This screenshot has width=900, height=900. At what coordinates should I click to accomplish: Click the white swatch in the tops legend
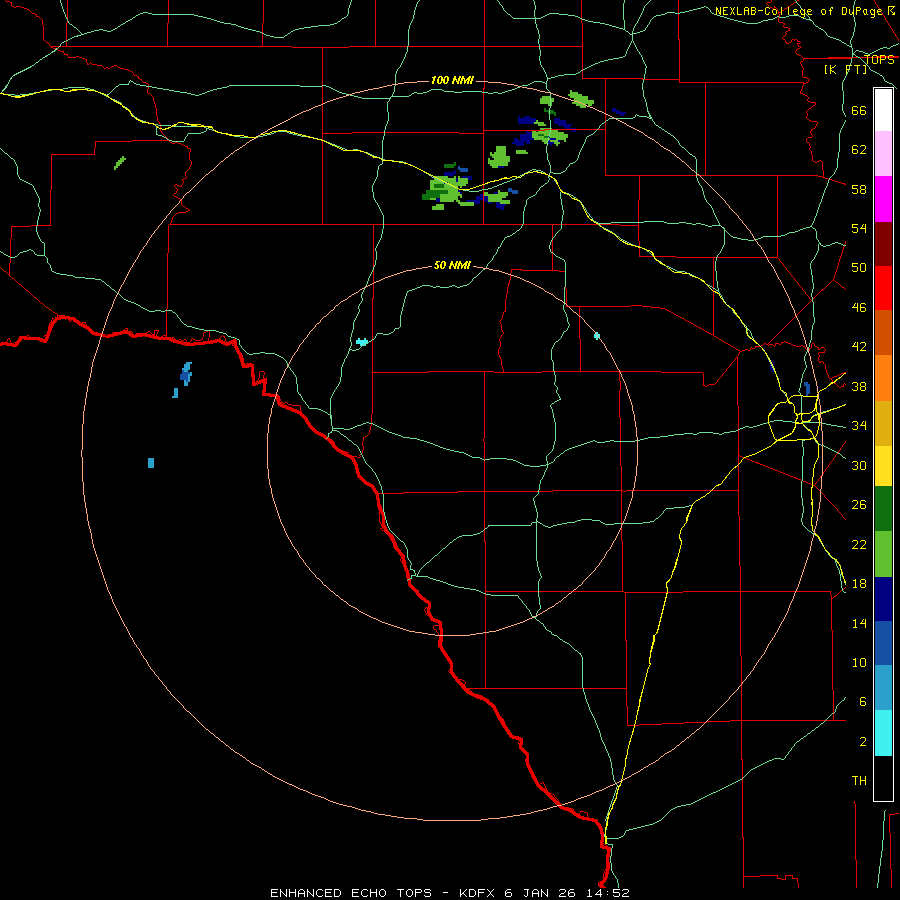tap(883, 110)
